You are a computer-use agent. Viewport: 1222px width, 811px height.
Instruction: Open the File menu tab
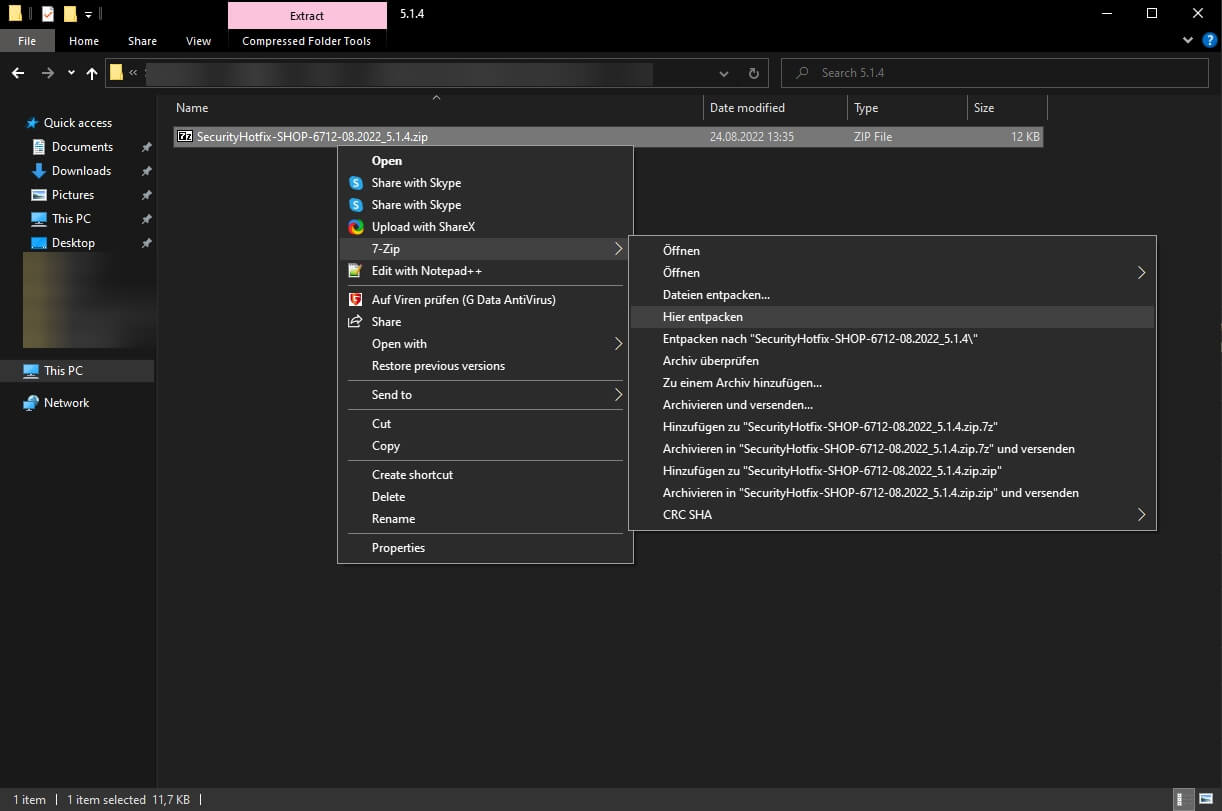(27, 41)
